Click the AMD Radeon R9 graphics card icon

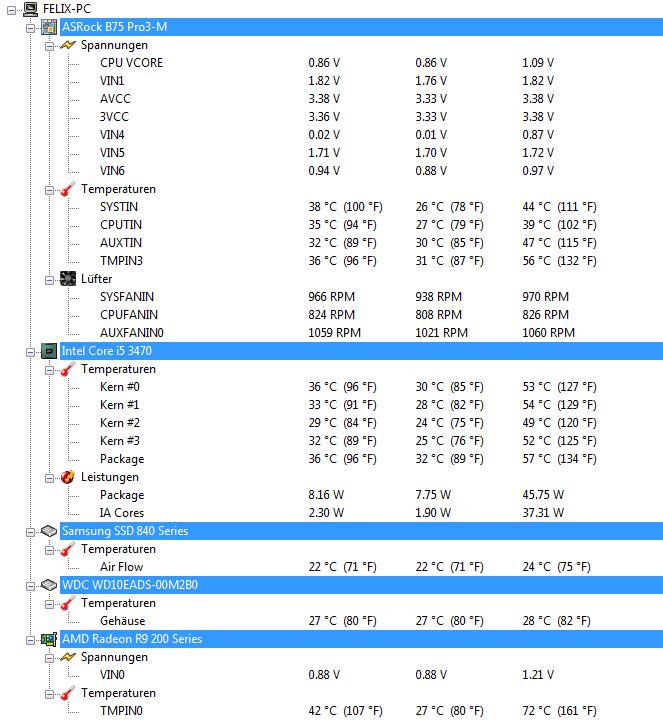tap(49, 640)
